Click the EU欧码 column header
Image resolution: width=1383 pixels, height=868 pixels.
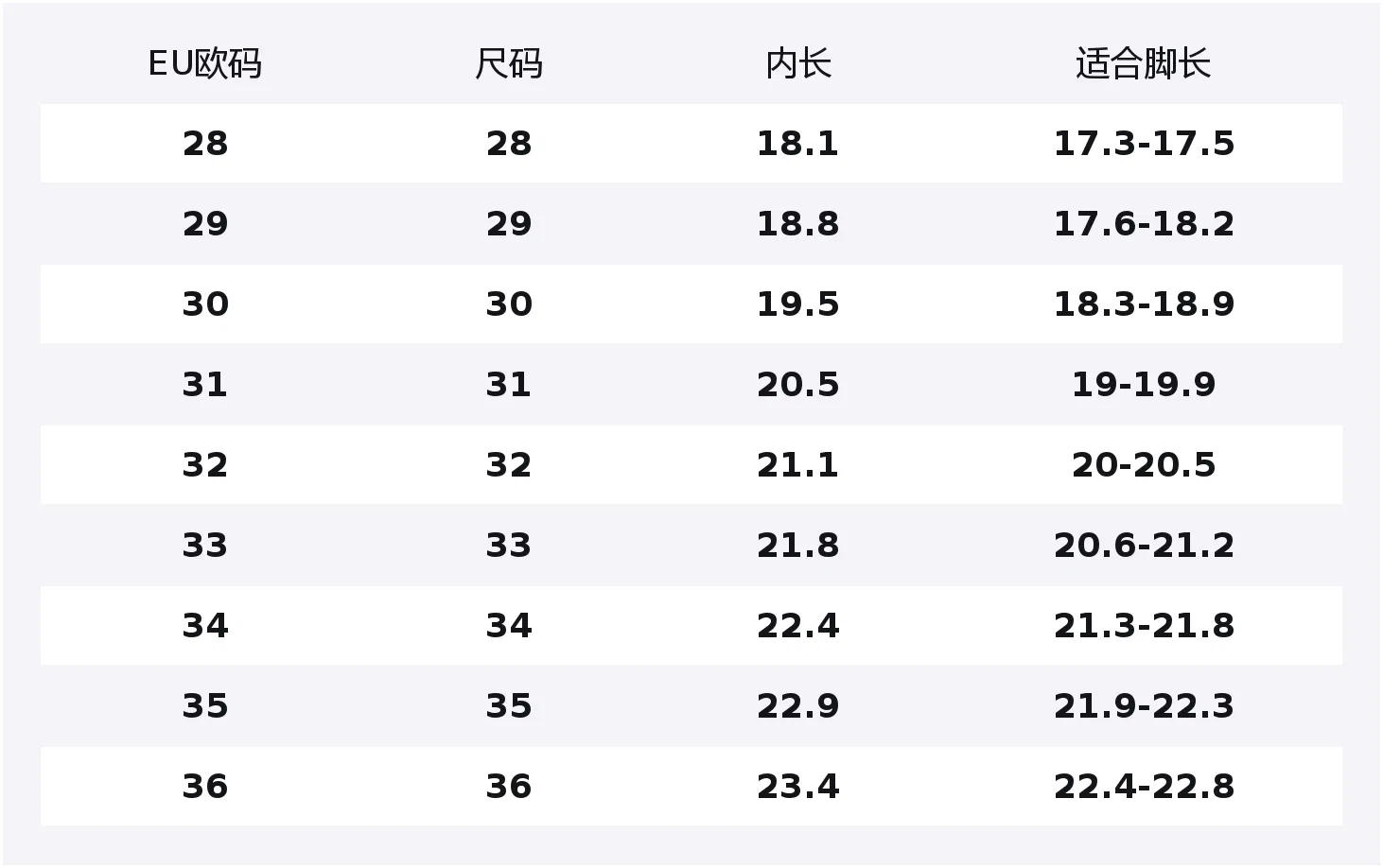205,64
